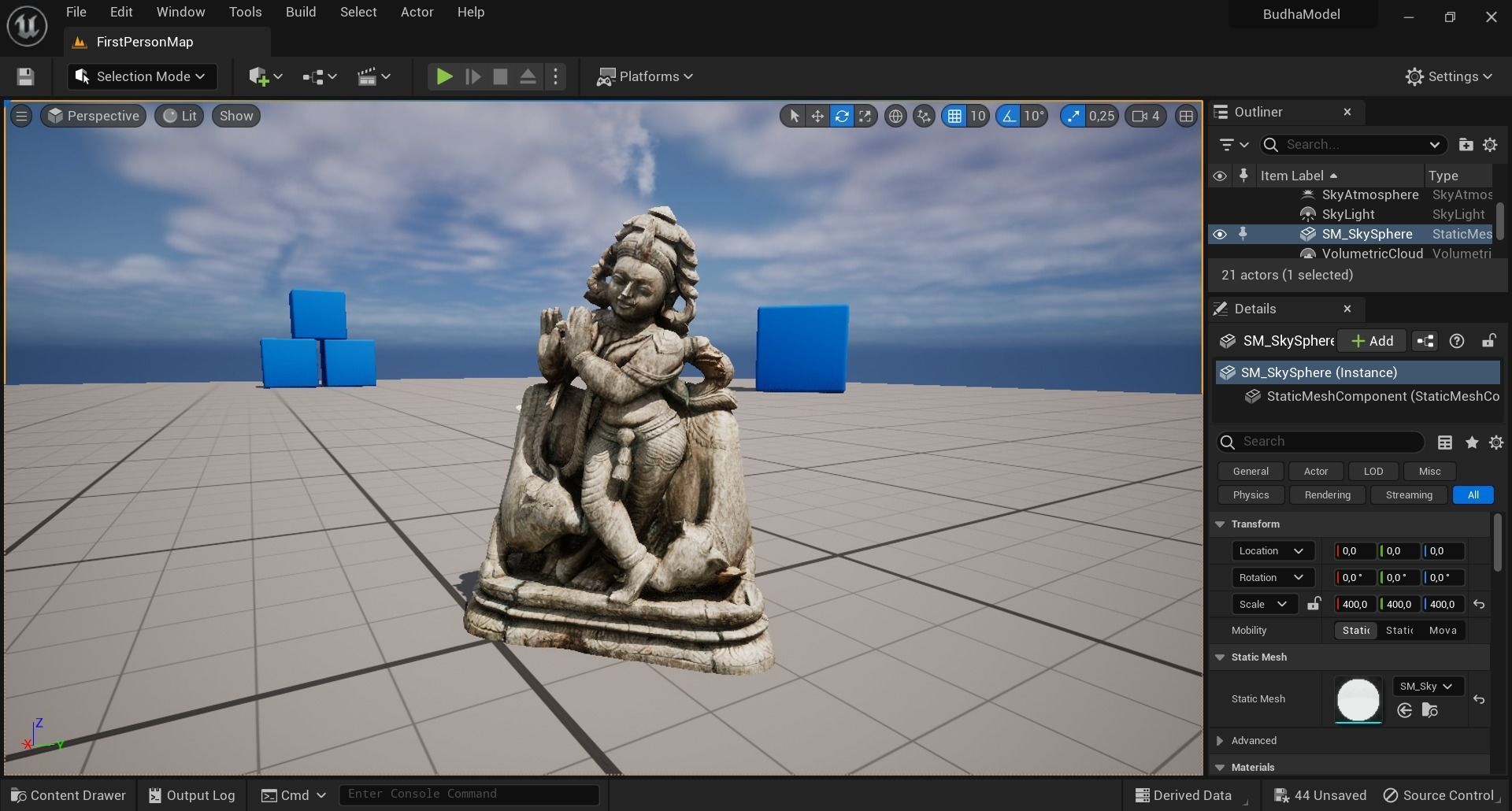Browse to static mesh asset in Content Browser

pos(1430,711)
